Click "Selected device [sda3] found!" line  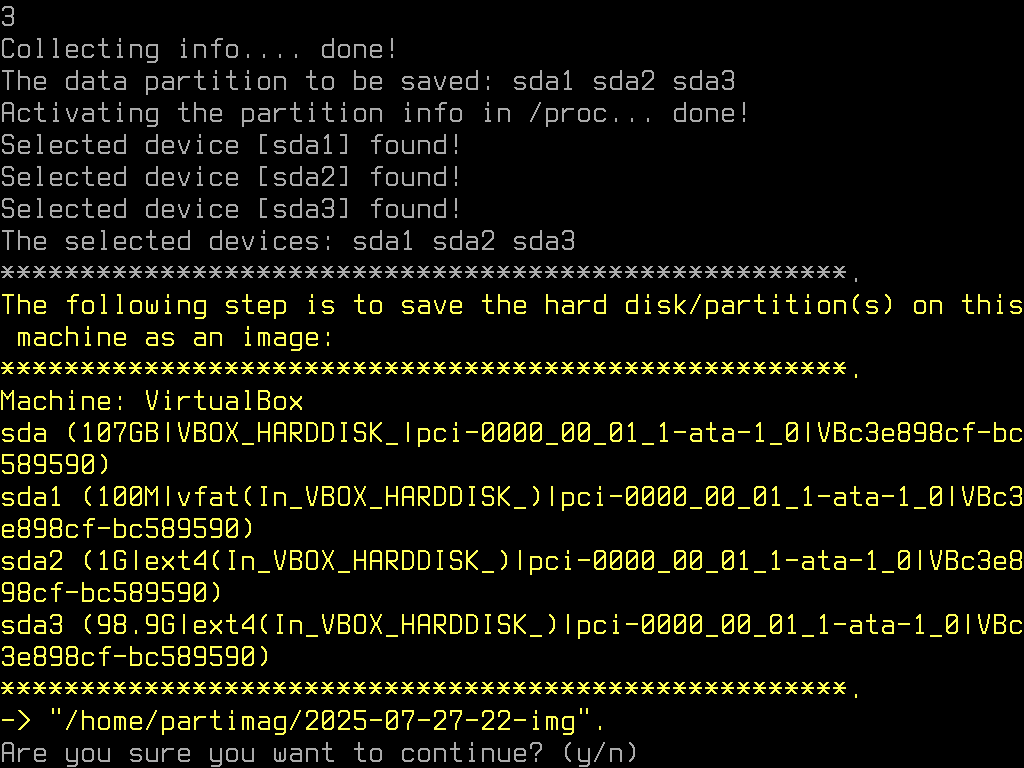(231, 209)
